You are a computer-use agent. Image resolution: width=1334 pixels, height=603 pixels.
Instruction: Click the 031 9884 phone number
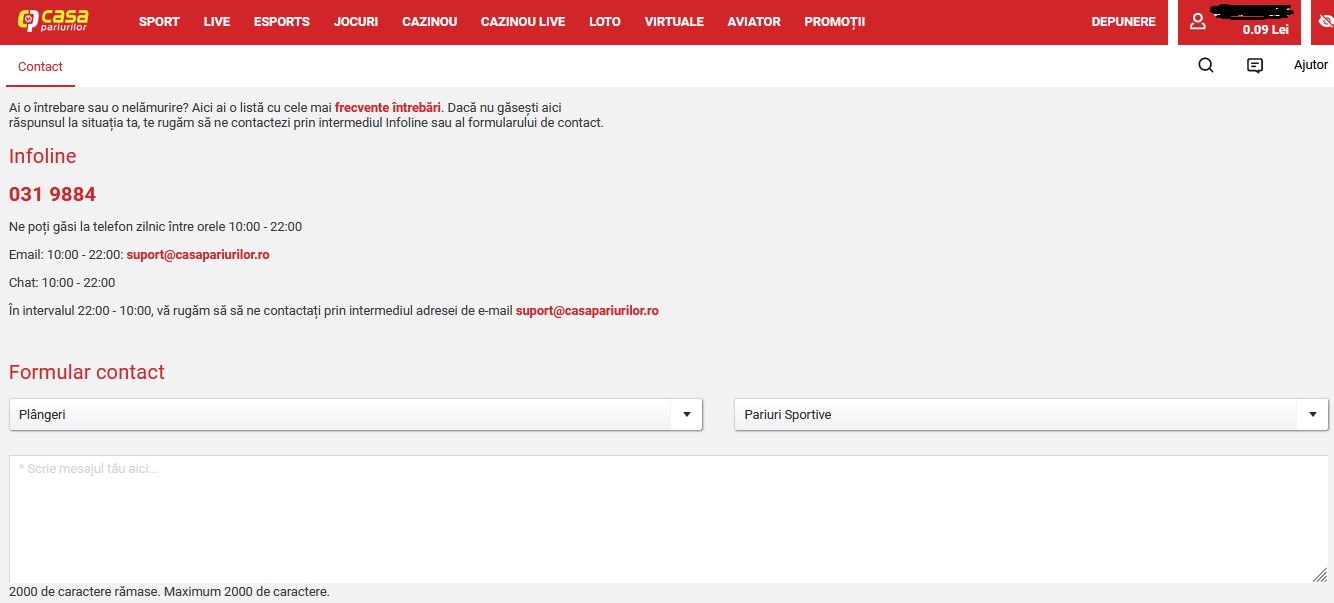pyautogui.click(x=52, y=195)
